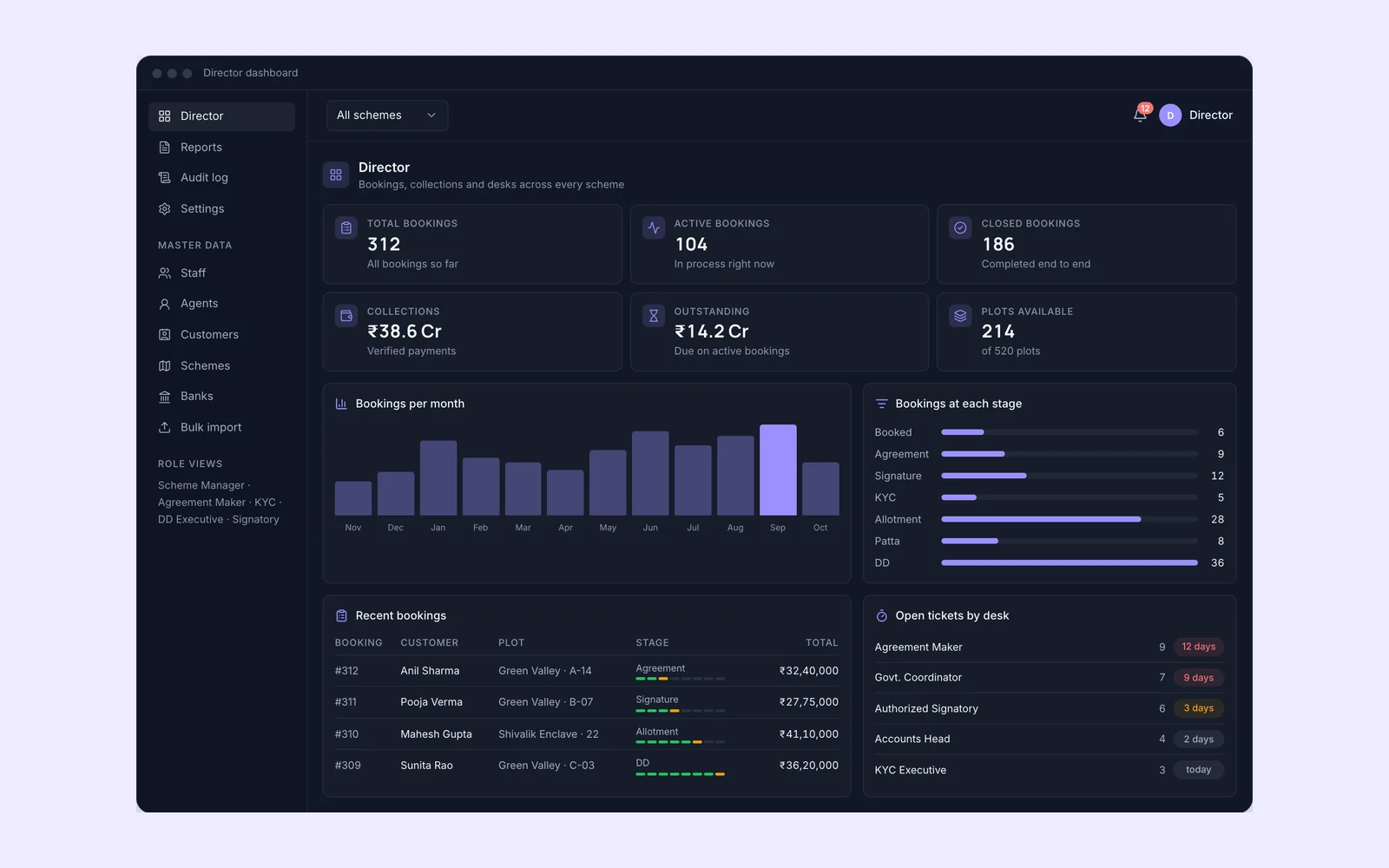
Task: Click the Bulk import upload icon
Action: pos(164,428)
